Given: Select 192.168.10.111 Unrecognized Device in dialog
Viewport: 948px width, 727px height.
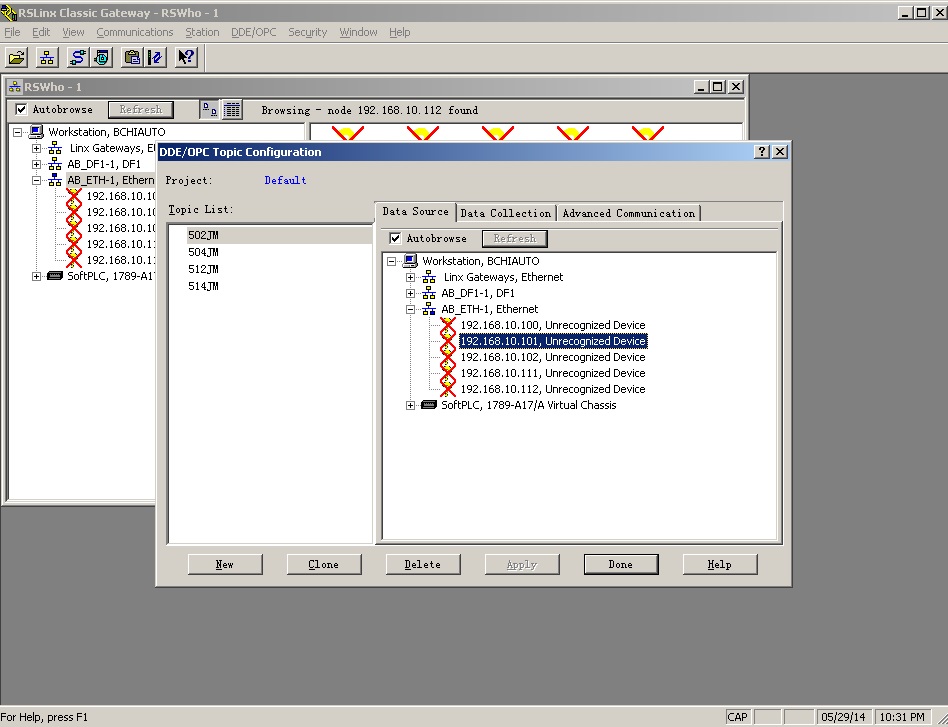Looking at the screenshot, I should [x=553, y=373].
